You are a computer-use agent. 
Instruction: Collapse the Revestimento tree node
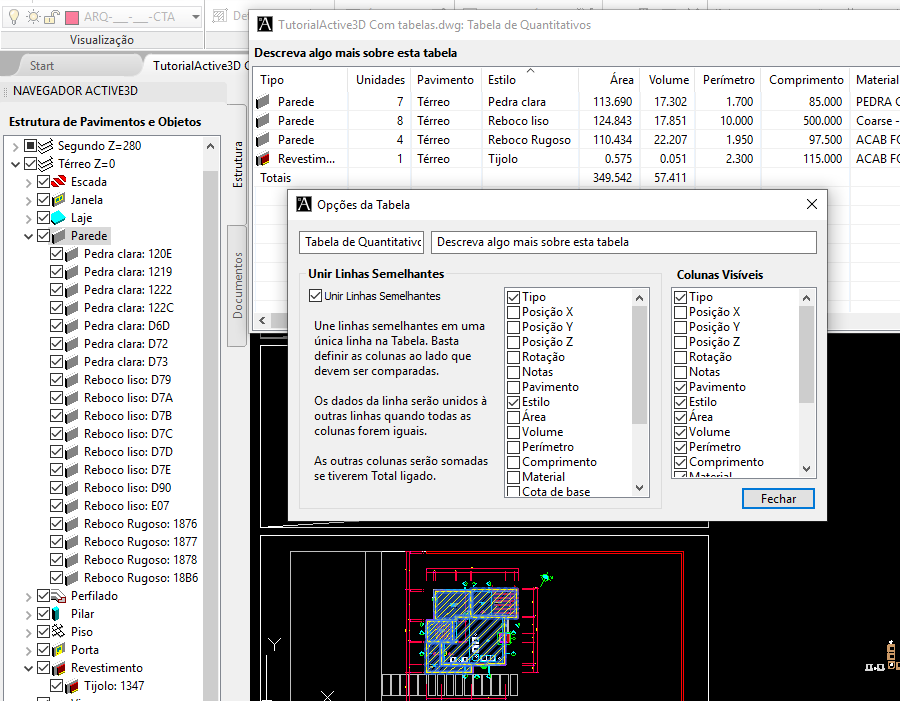(28, 669)
